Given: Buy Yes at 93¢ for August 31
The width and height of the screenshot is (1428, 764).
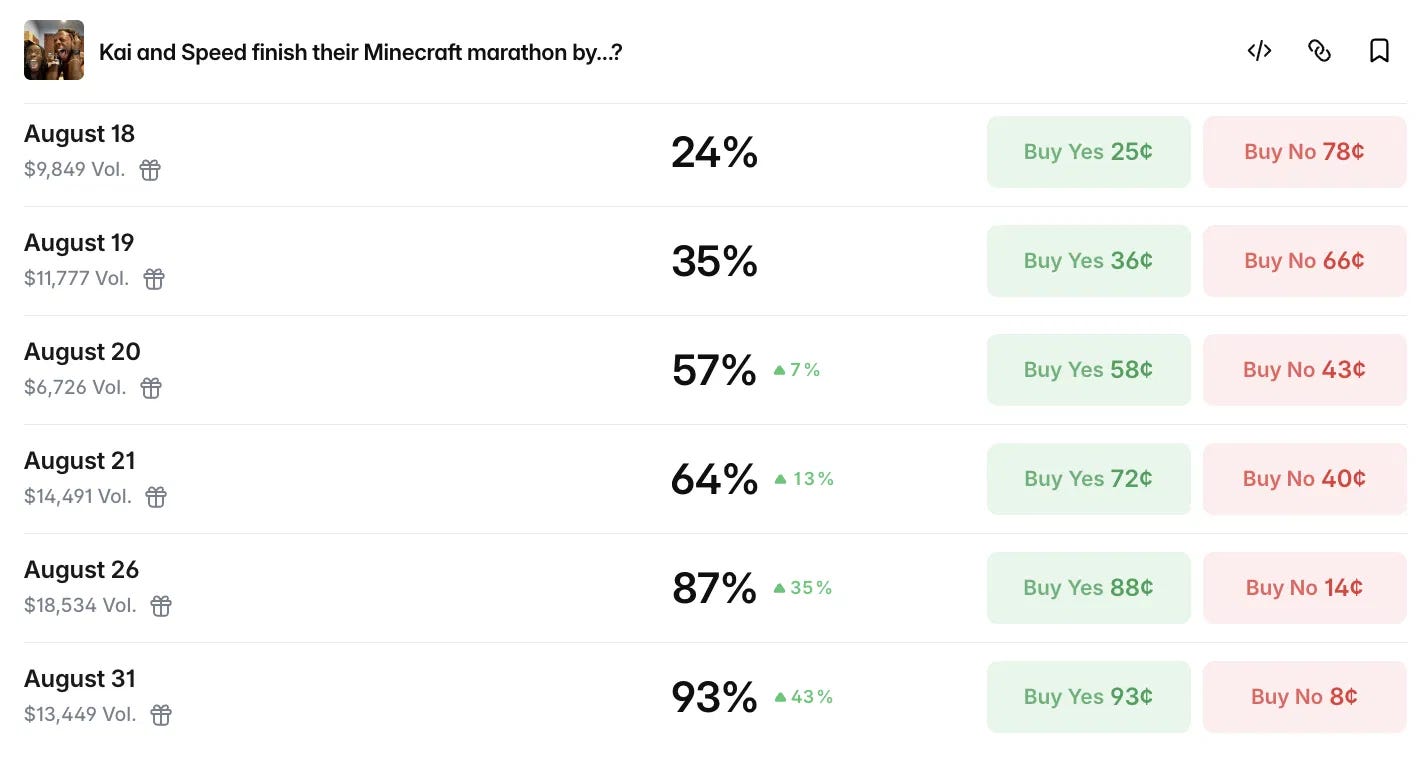Looking at the screenshot, I should [x=1089, y=697].
